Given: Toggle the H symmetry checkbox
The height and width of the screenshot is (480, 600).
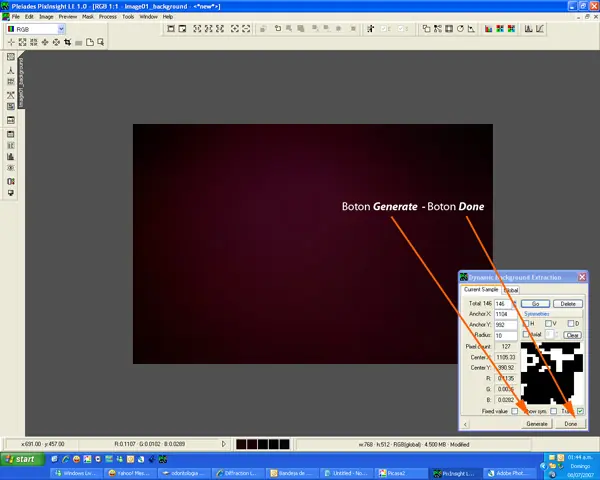Looking at the screenshot, I should [526, 323].
